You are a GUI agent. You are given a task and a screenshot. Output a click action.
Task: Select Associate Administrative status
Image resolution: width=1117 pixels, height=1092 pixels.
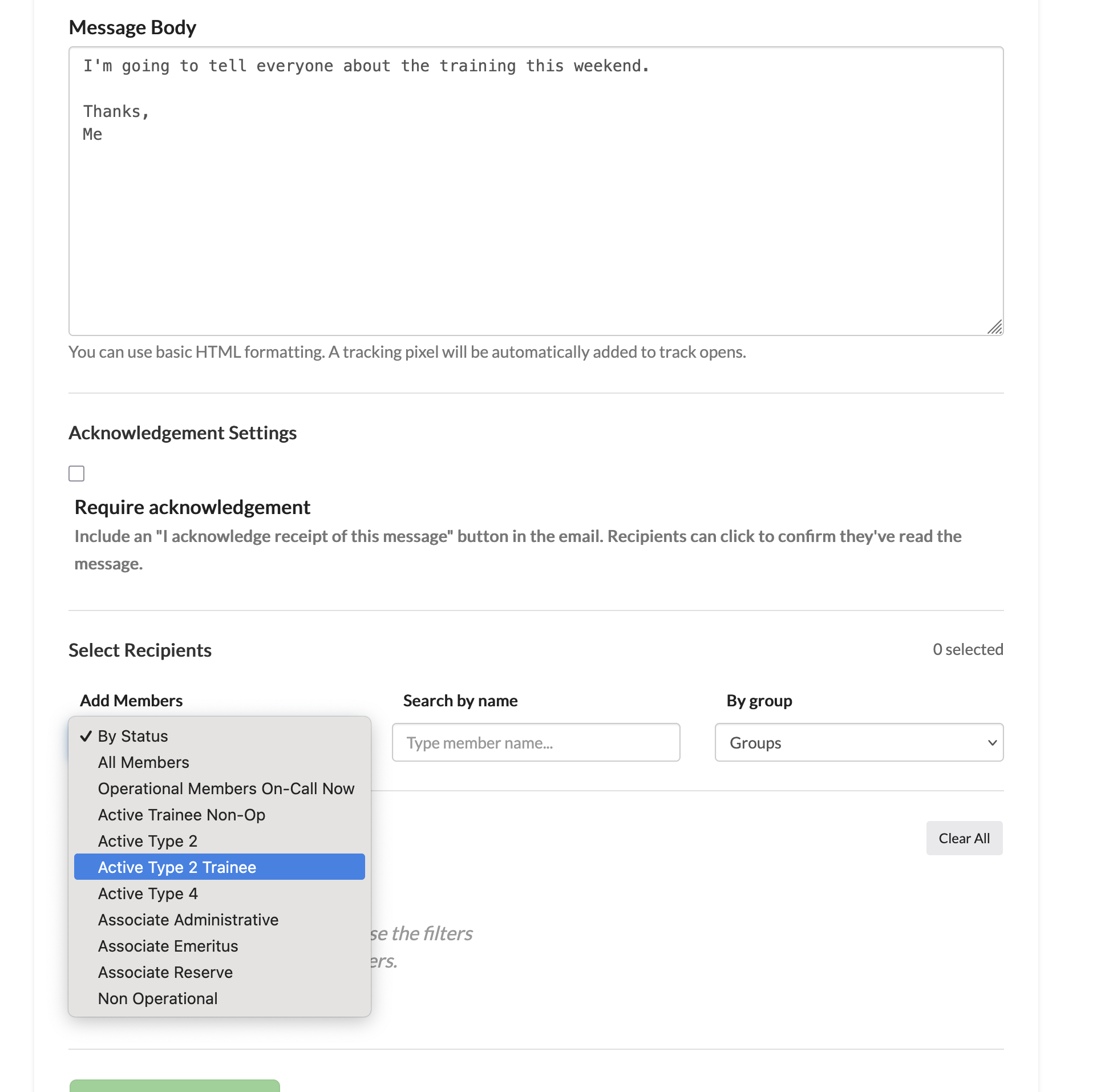[188, 919]
